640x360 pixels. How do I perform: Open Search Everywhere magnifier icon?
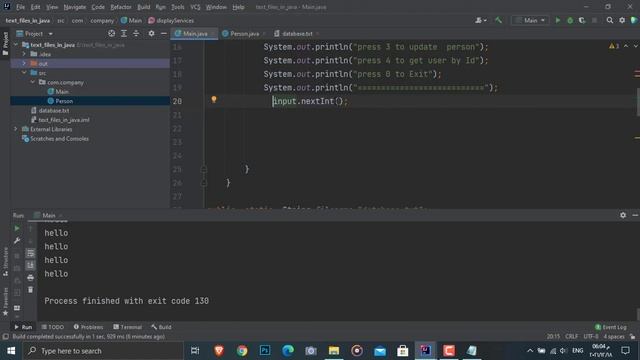[x=609, y=20]
